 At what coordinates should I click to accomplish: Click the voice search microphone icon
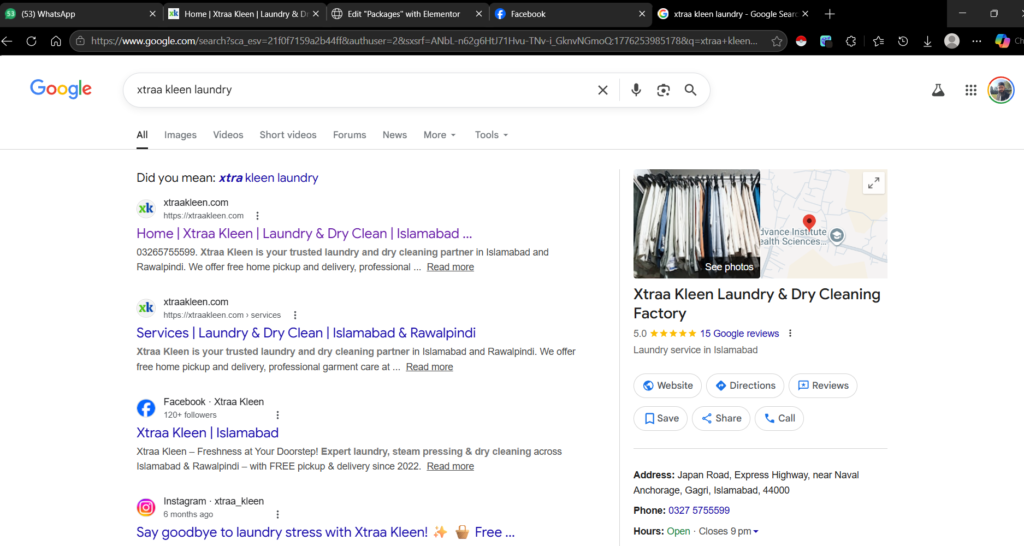635,90
